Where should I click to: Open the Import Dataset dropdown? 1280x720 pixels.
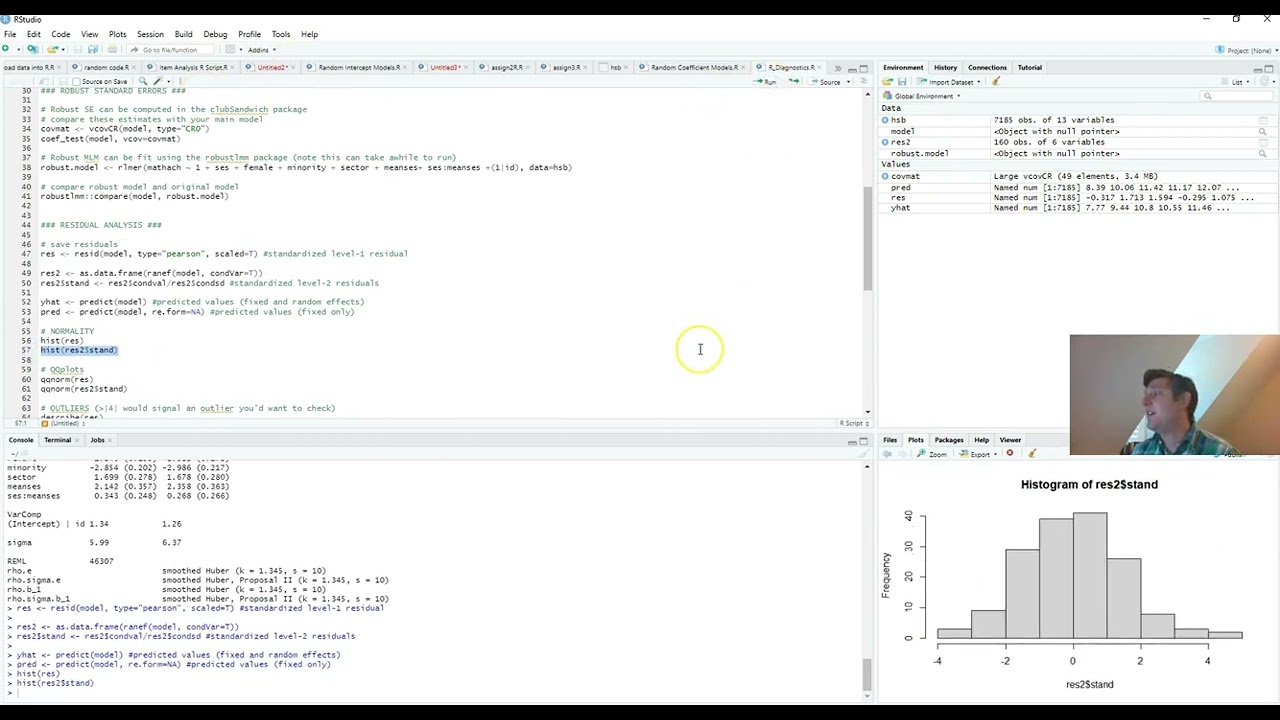pyautogui.click(x=946, y=82)
